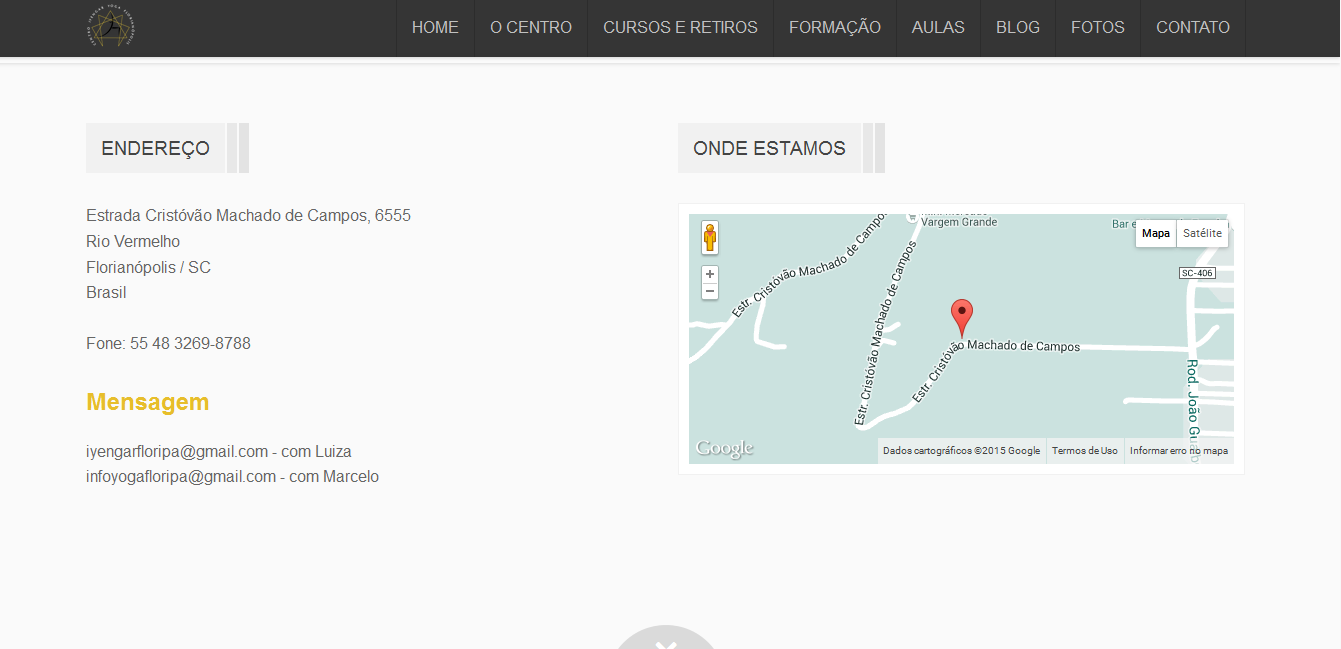This screenshot has height=649, width=1341.
Task: Navigate to FORMAÇÃO section
Action: [x=835, y=28]
